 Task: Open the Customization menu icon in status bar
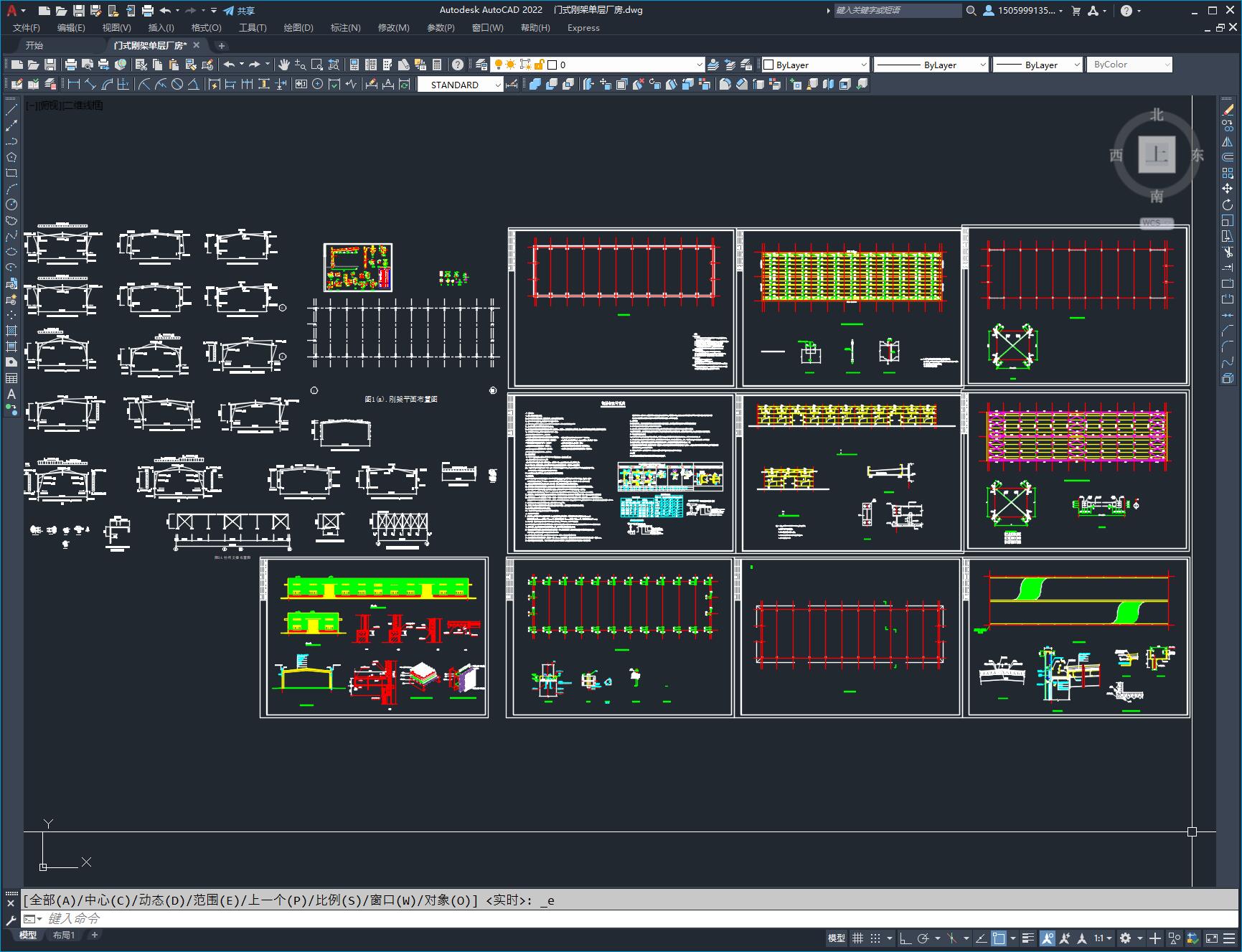(1229, 938)
